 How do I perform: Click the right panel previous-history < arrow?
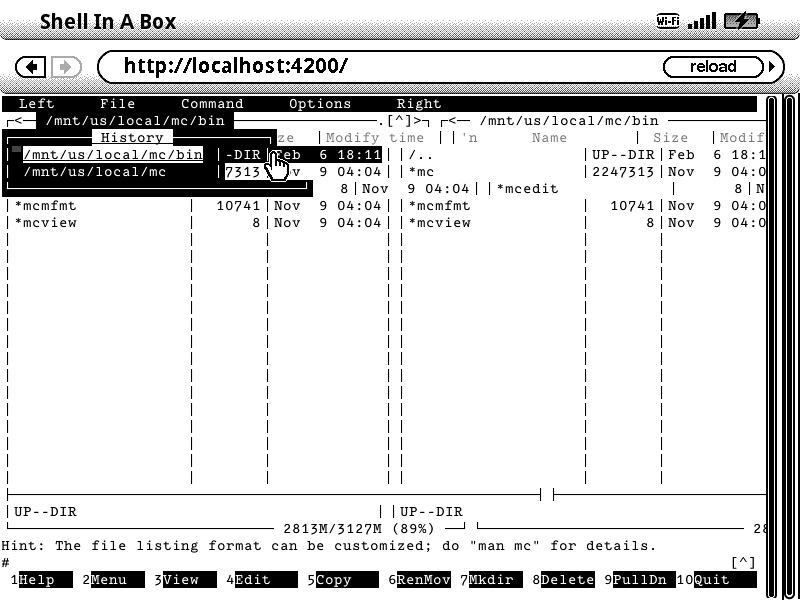(452, 121)
